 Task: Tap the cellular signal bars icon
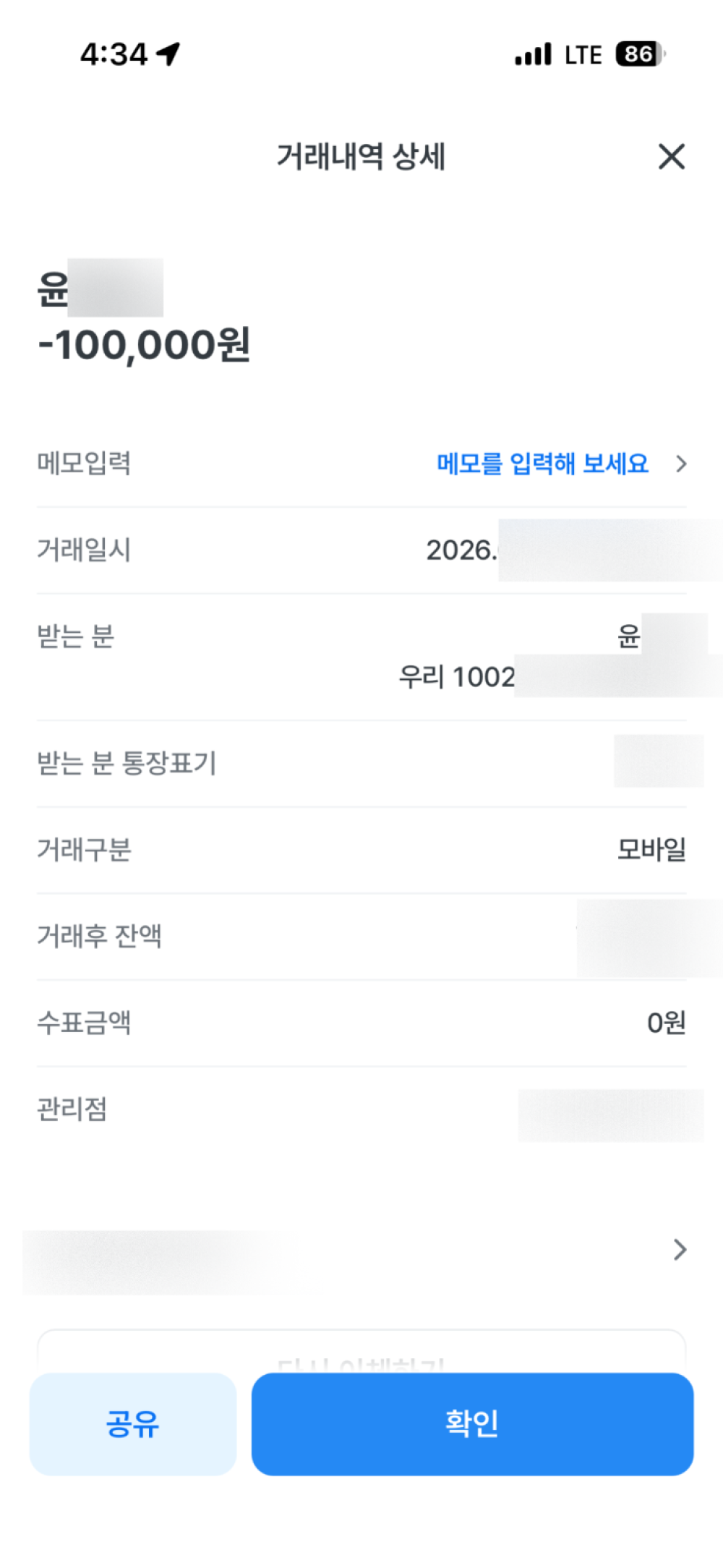click(x=533, y=54)
